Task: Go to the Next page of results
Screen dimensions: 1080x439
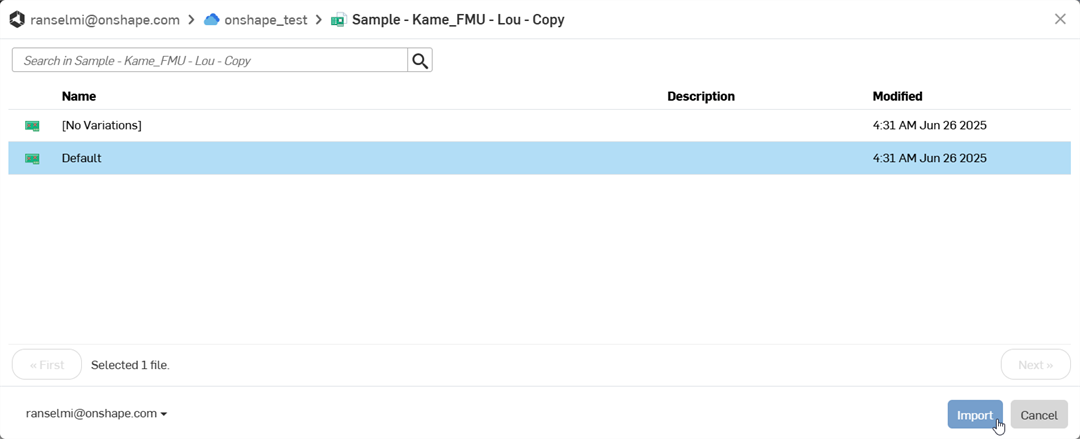Action: tap(1035, 365)
